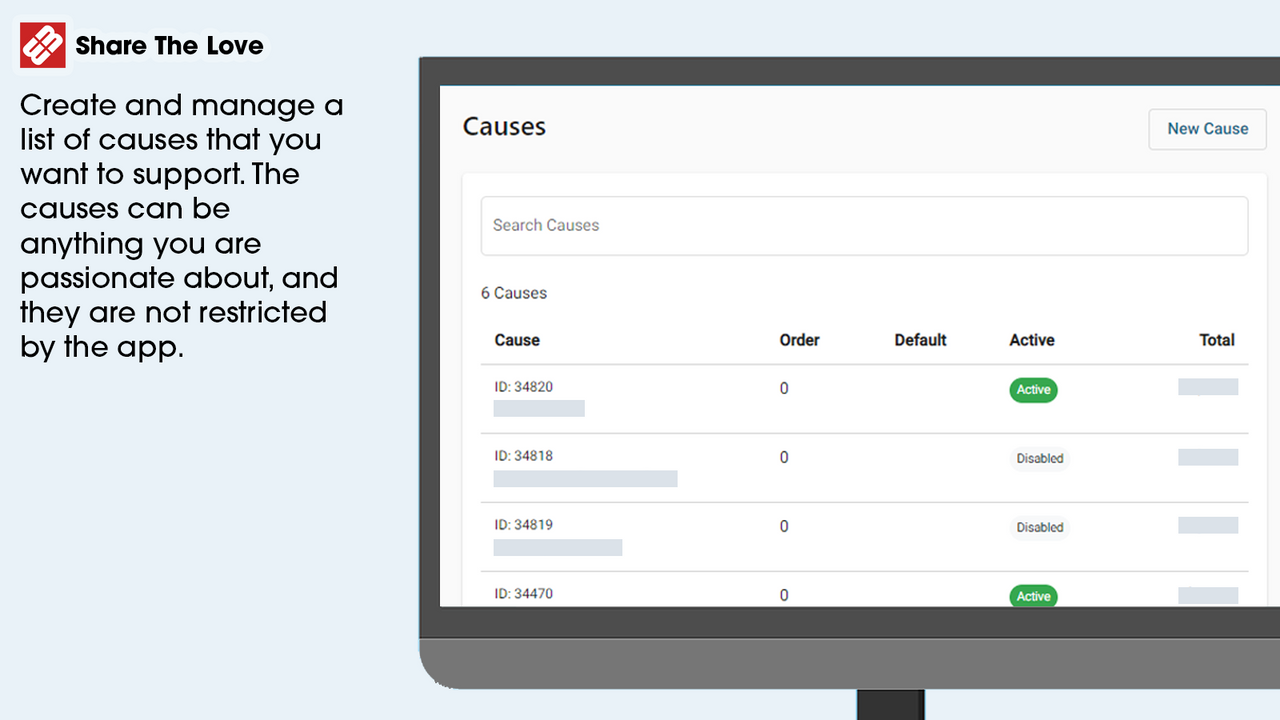Sort causes by the Order column

coord(798,340)
